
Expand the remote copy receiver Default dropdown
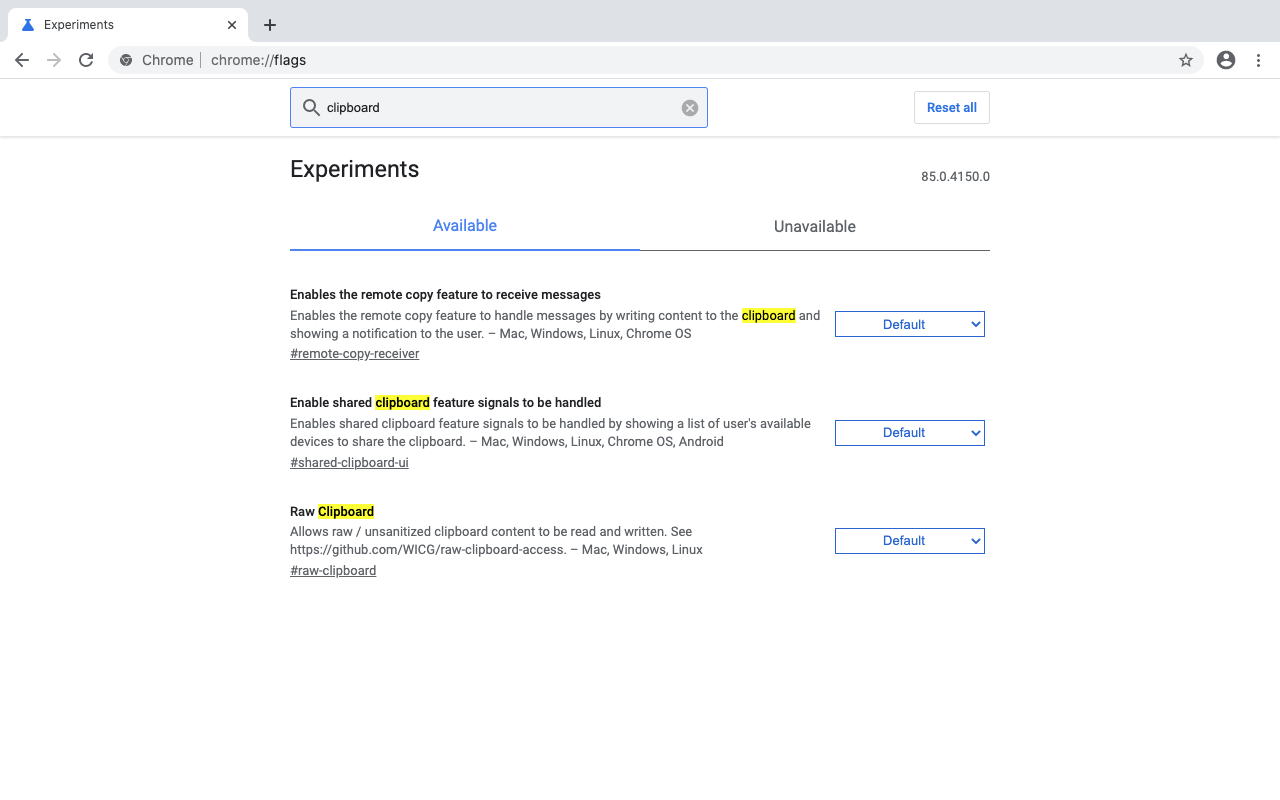pos(909,324)
